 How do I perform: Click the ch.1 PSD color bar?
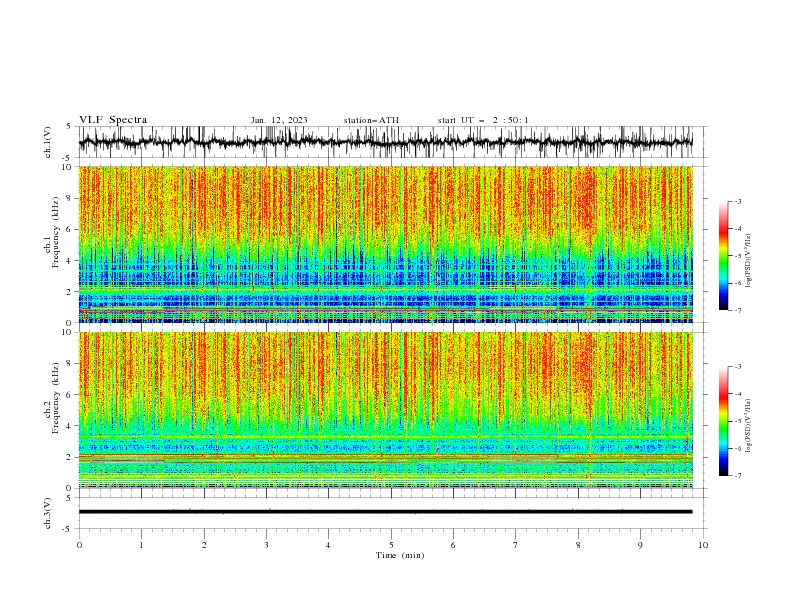pos(723,256)
